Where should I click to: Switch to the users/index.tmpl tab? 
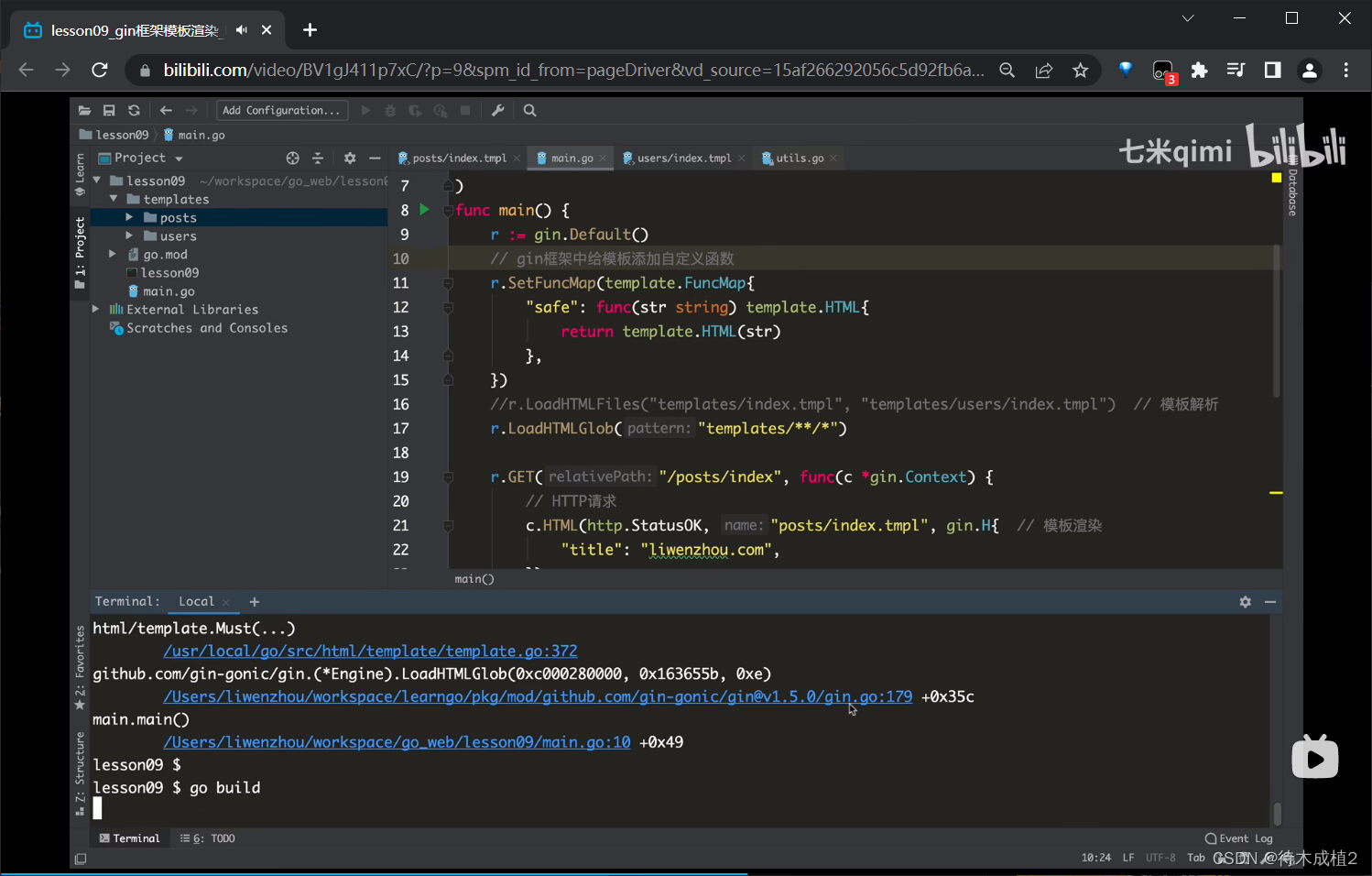683,159
